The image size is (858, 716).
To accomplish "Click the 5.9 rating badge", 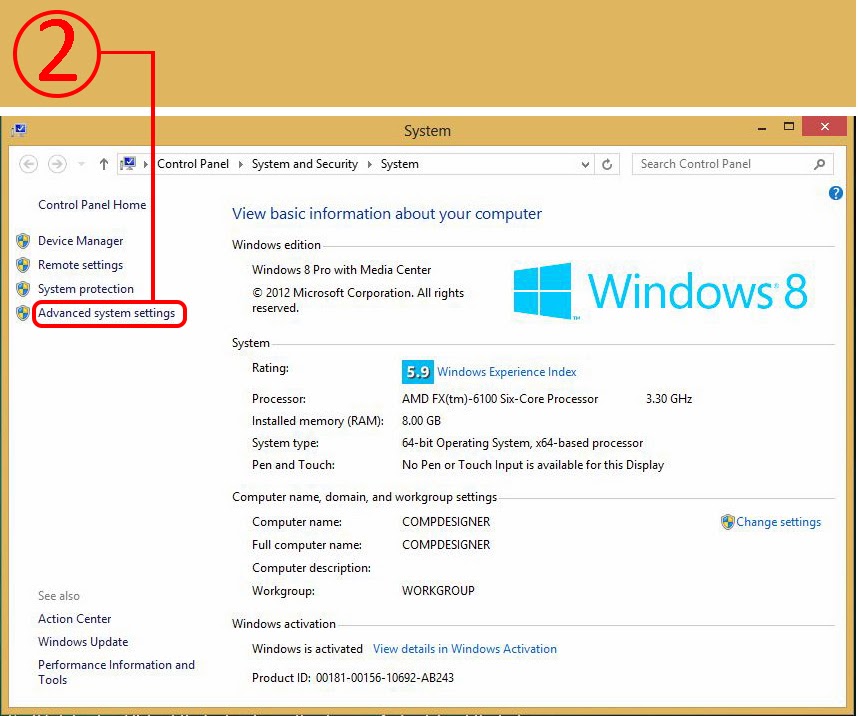I will [418, 372].
